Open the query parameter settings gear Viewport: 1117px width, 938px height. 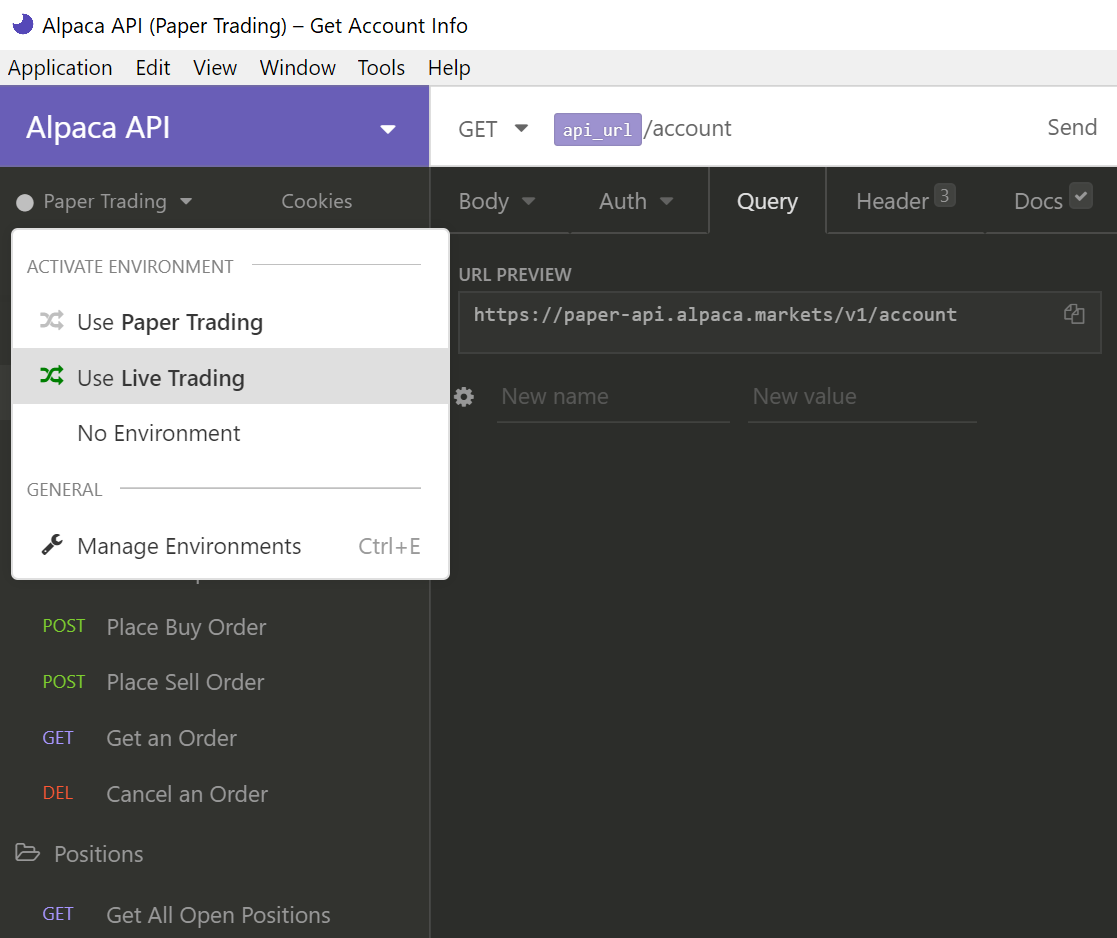(x=464, y=397)
